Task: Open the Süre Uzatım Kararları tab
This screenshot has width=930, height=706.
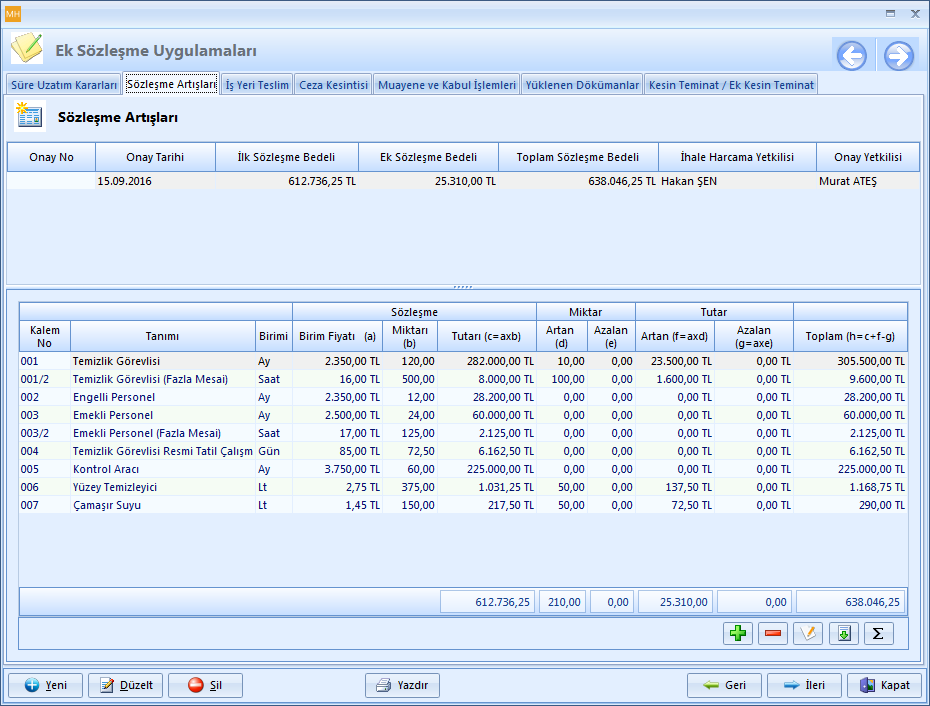Action: tap(63, 85)
